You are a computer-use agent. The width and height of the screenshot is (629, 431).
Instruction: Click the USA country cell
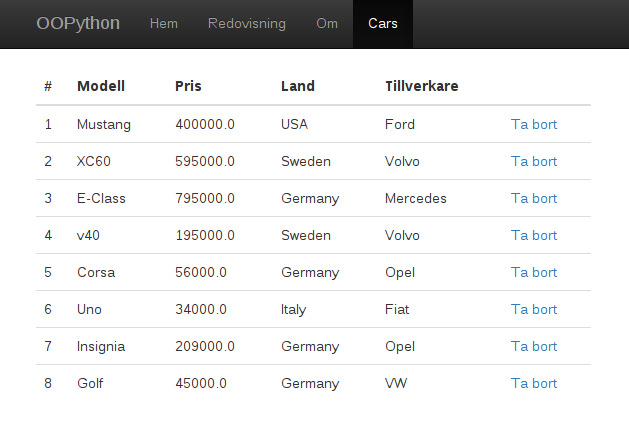pyautogui.click(x=294, y=124)
